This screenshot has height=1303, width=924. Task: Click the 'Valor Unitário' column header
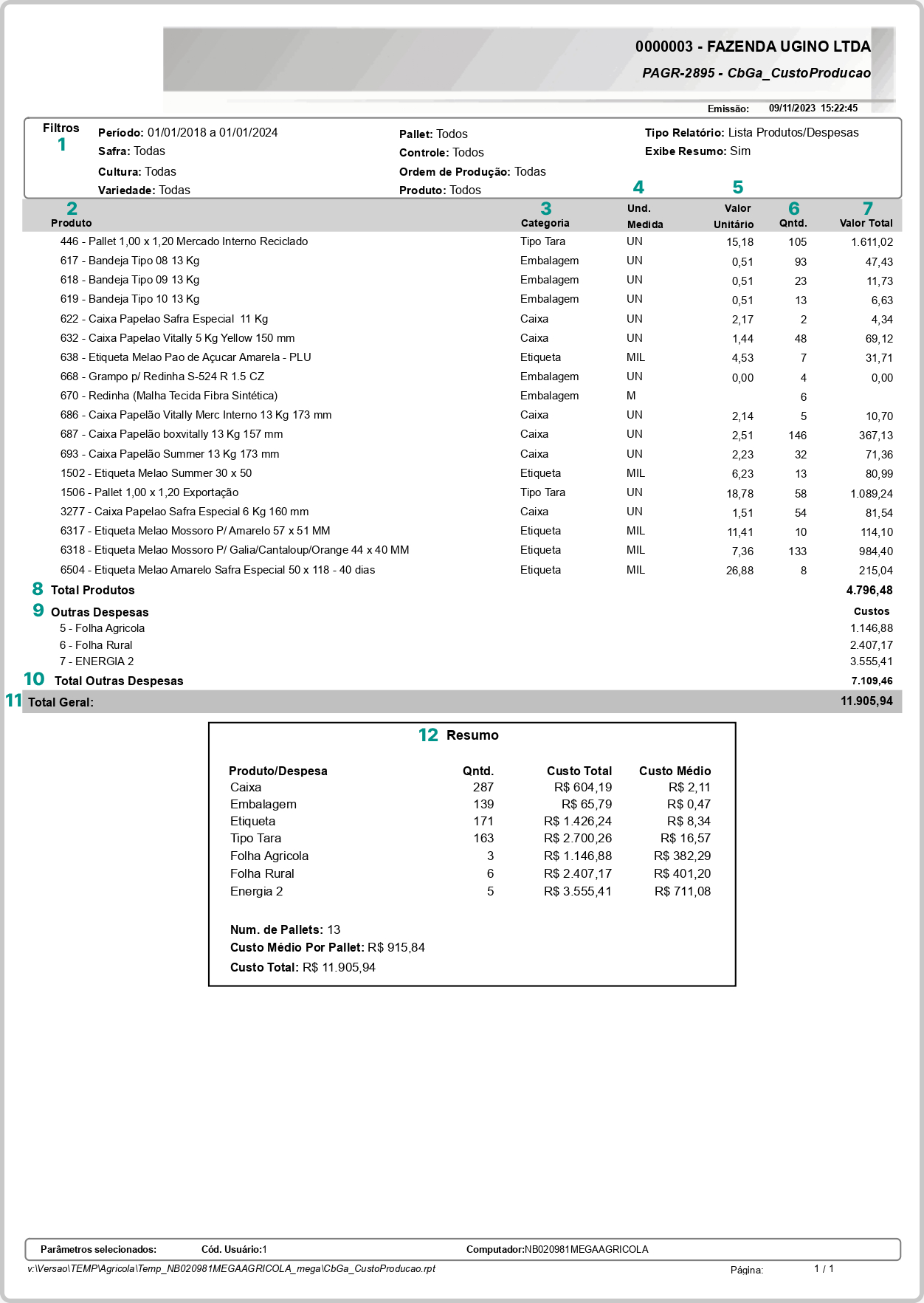pyautogui.click(x=734, y=216)
